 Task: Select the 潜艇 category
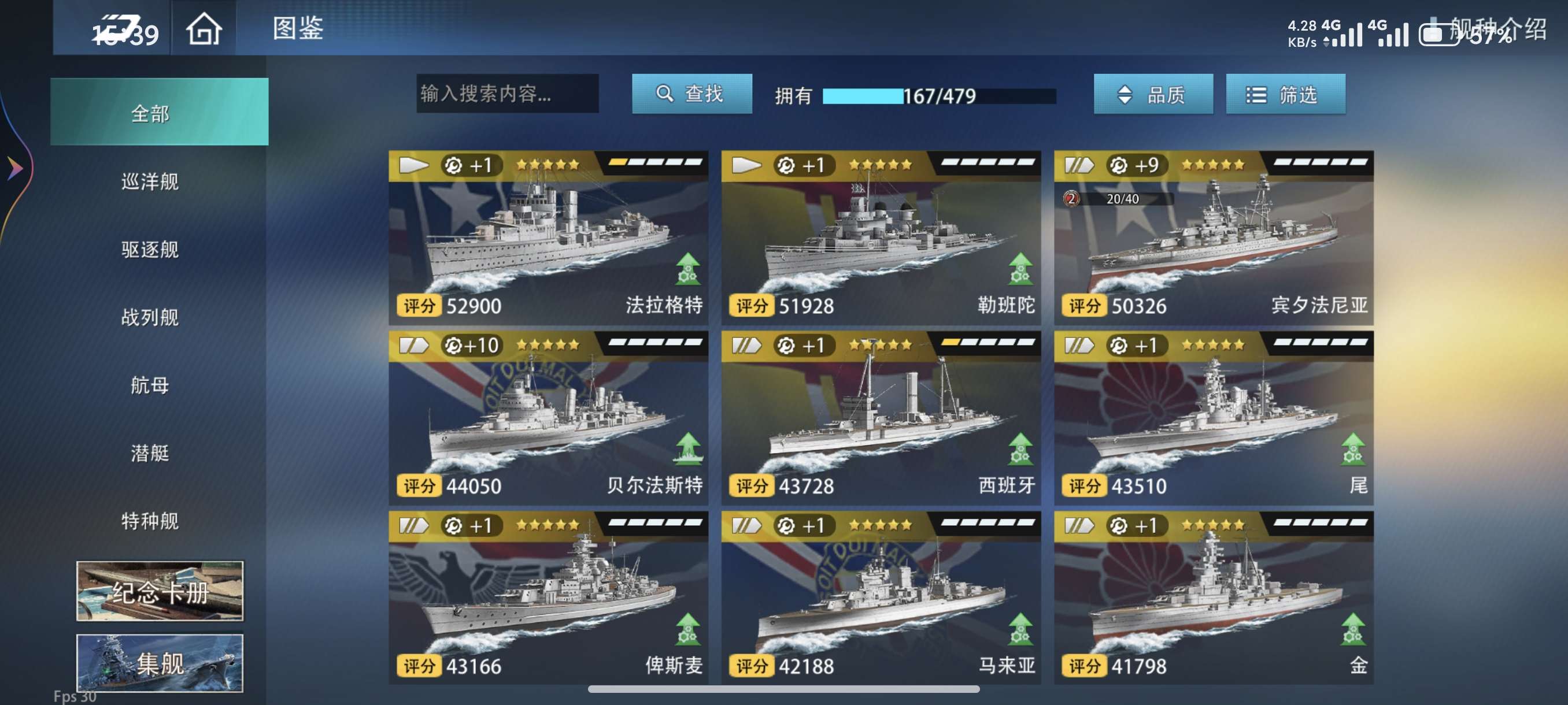tap(150, 452)
